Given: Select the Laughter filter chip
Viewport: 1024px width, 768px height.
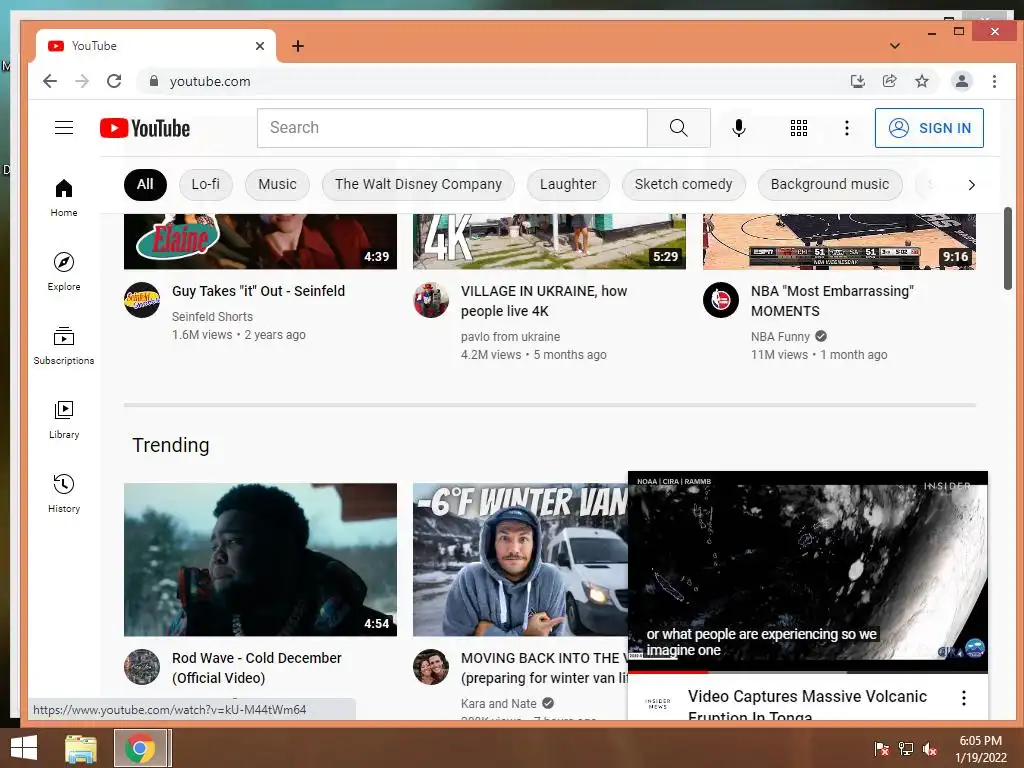Looking at the screenshot, I should (x=568, y=185).
